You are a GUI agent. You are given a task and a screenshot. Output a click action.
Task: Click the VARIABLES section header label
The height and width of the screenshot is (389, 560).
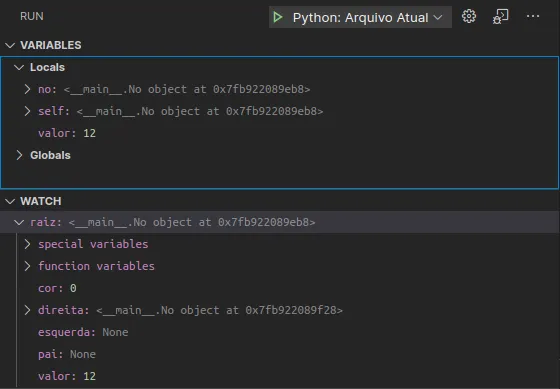pos(51,45)
